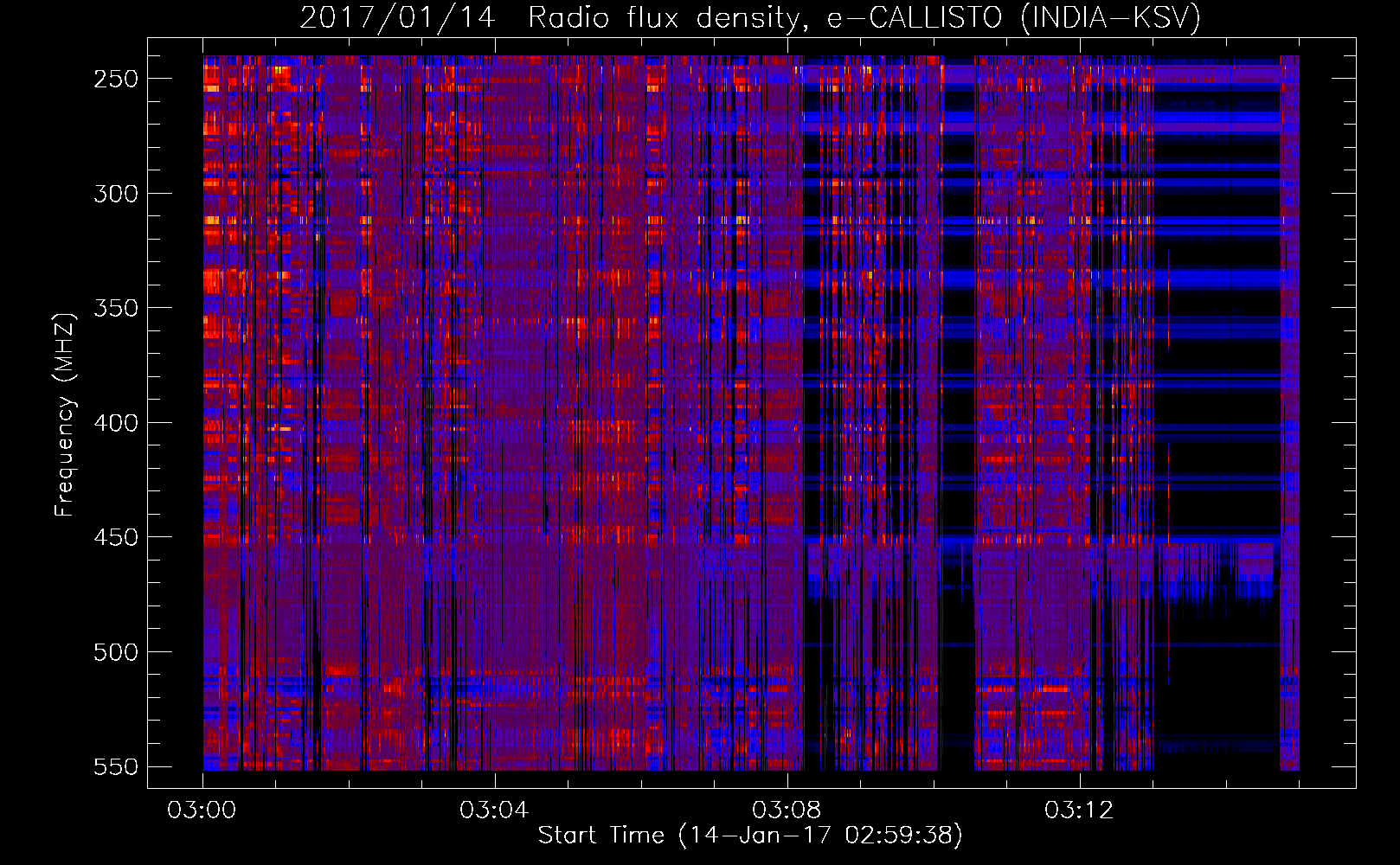Click the 400 frequency tick label
Screen dimensions: 1400x865
(116, 423)
